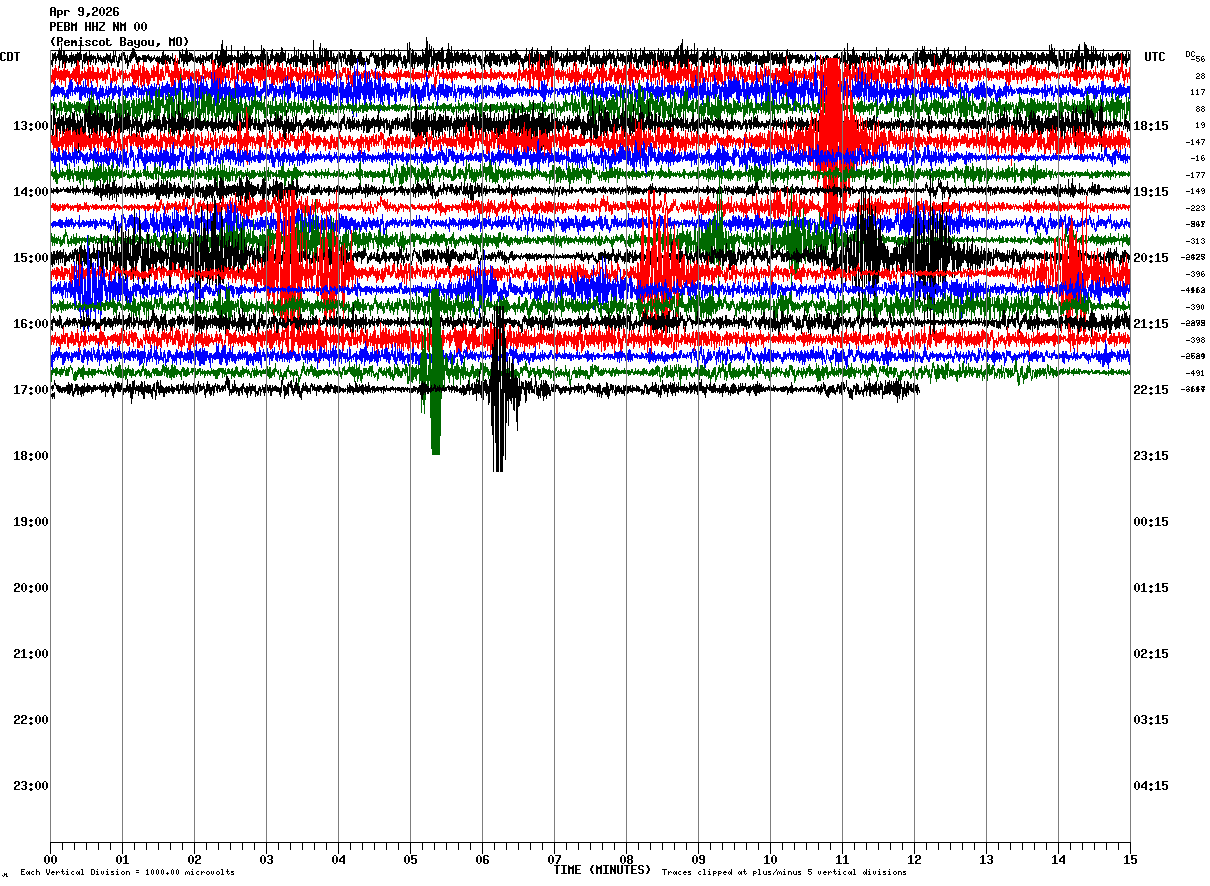Click the 20:00 CDT hour label
Image resolution: width=1210 pixels, height=886 pixels.
(x=30, y=588)
